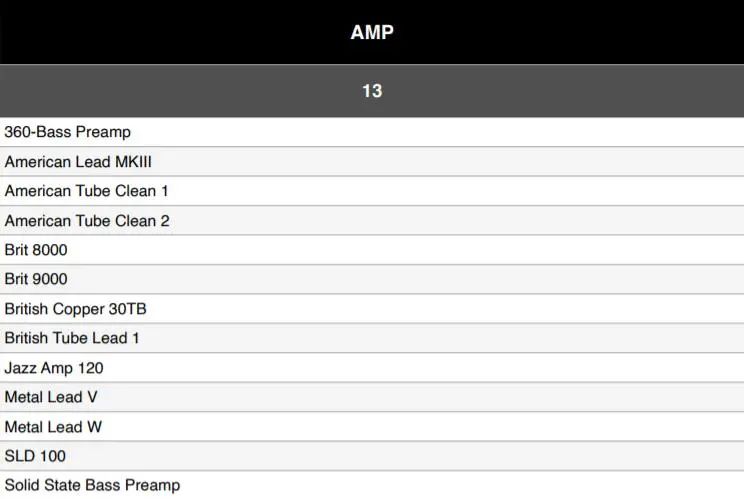This screenshot has height=499, width=744.
Task: Select the Metal Lead W amp
Action: click(x=372, y=426)
